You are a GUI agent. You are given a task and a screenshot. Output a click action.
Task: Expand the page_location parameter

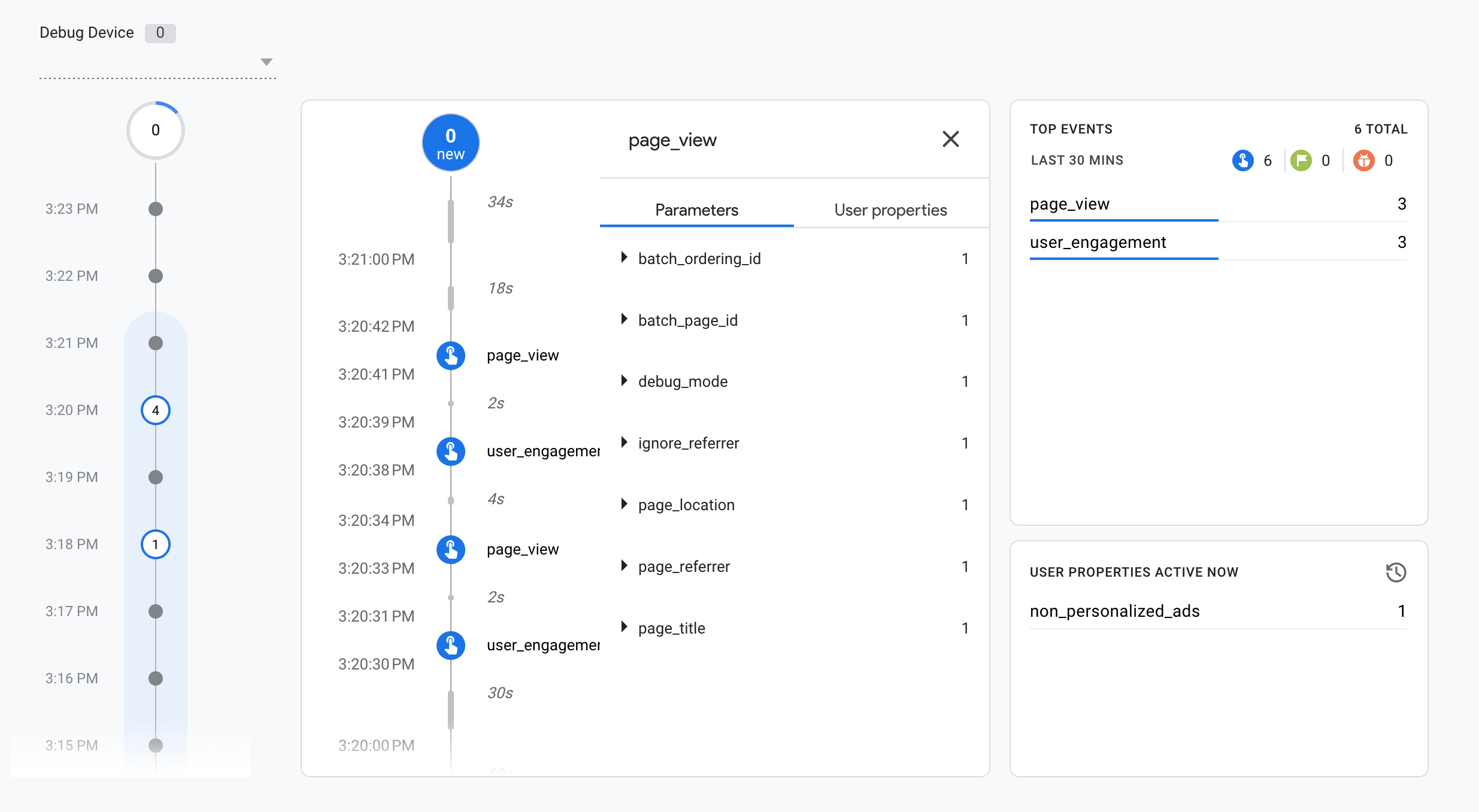click(625, 504)
